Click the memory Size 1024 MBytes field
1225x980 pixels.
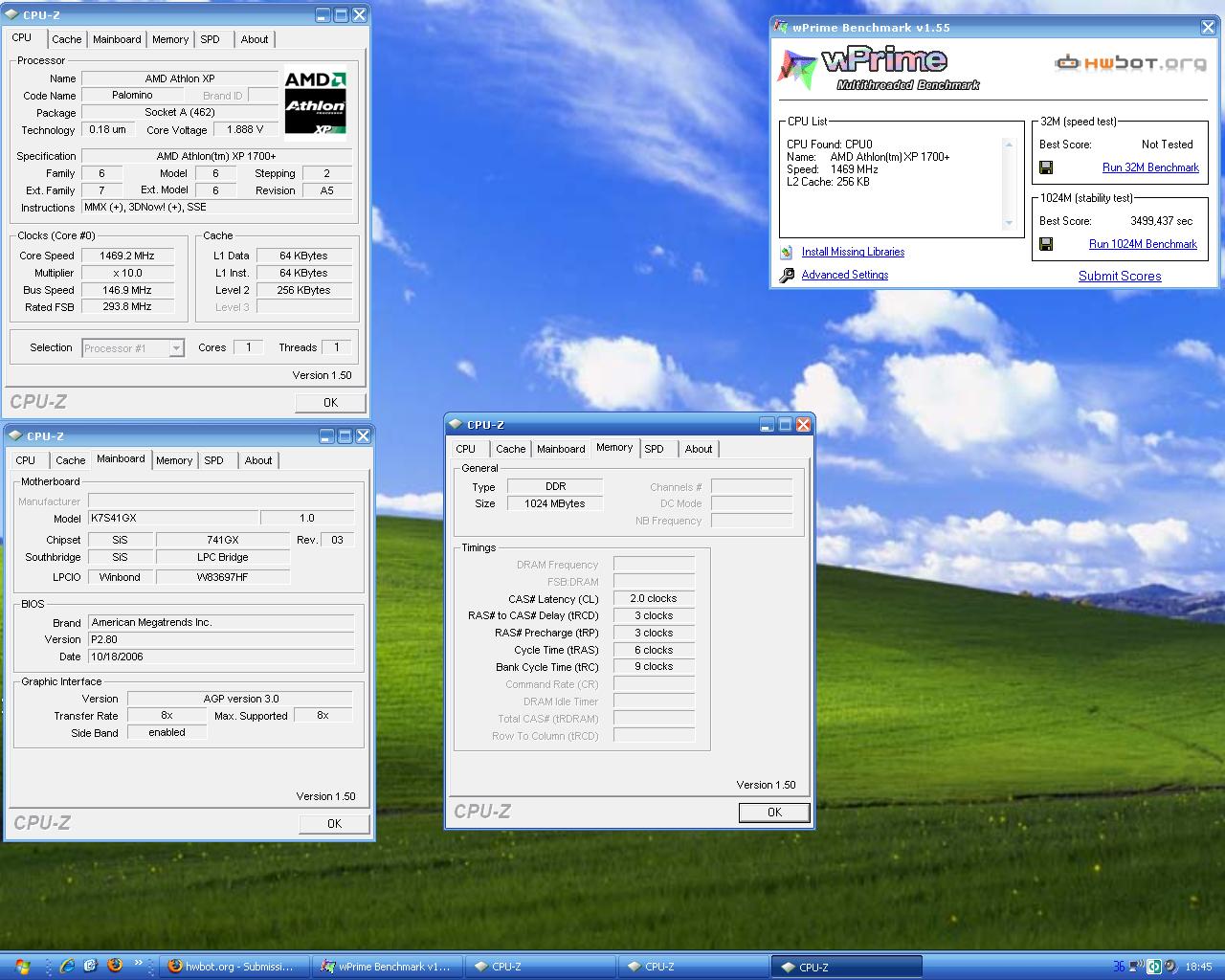(555, 504)
